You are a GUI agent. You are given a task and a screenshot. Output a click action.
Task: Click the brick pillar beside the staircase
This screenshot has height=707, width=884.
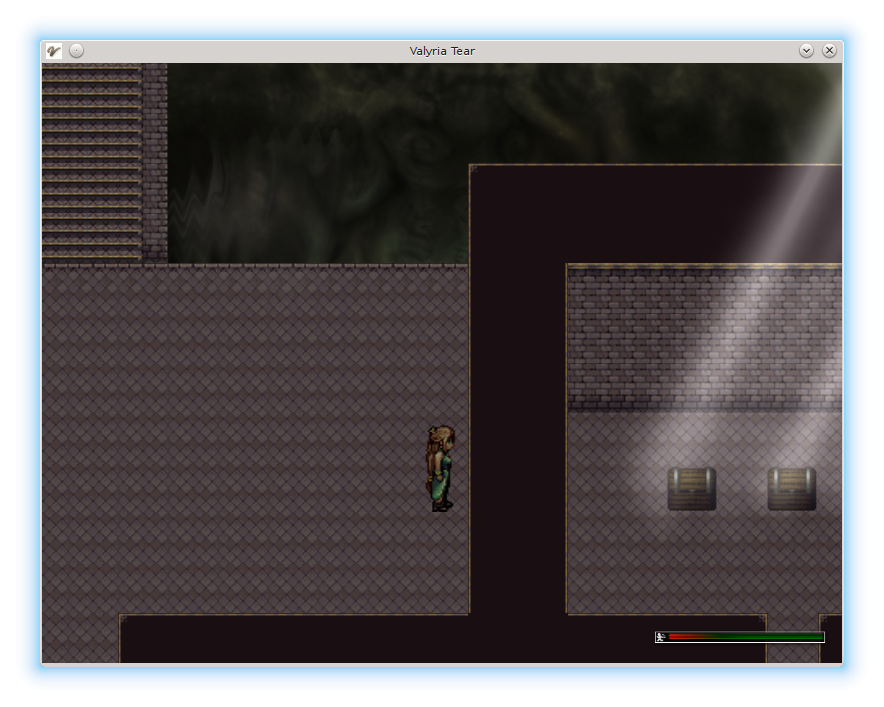(154, 160)
